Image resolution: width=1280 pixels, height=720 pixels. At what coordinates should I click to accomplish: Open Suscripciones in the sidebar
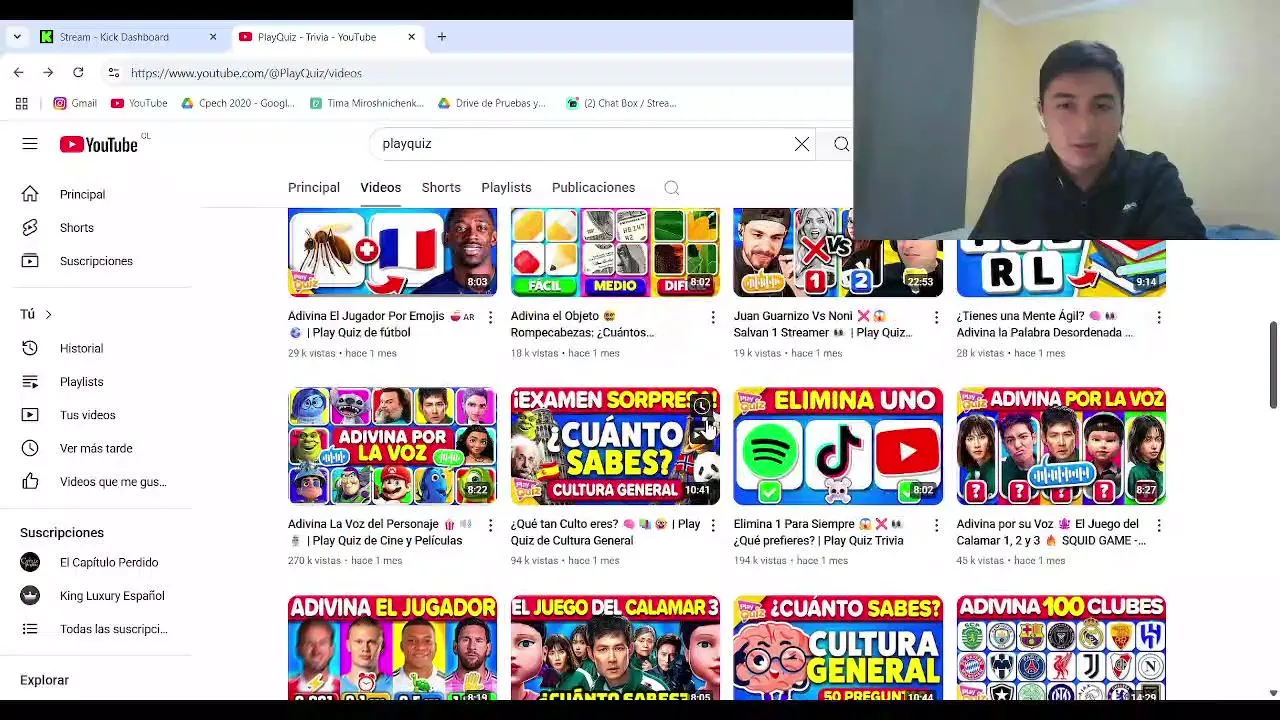click(x=96, y=261)
